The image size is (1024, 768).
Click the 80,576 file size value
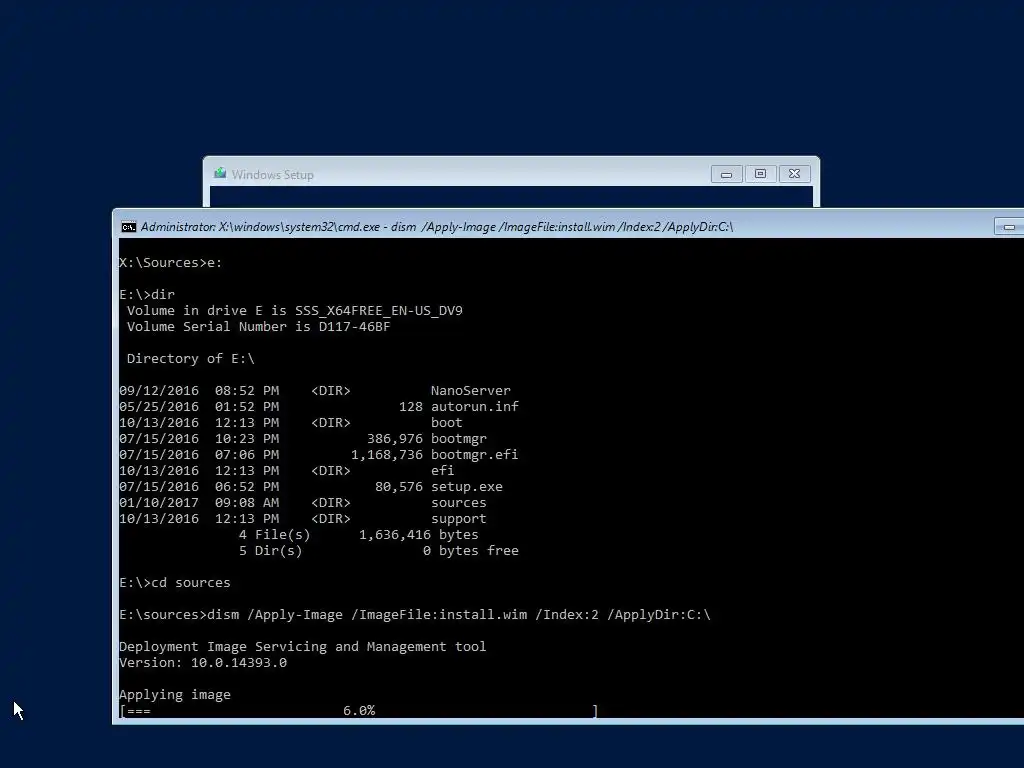[x=398, y=487]
